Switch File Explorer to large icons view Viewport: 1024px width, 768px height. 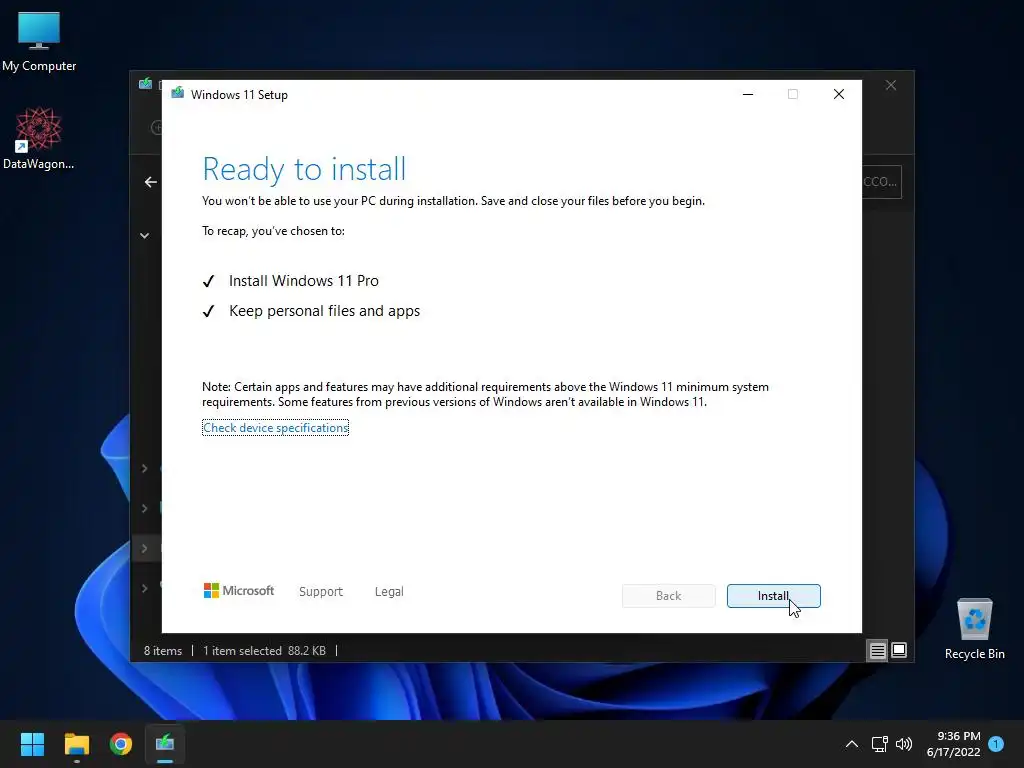(899, 650)
